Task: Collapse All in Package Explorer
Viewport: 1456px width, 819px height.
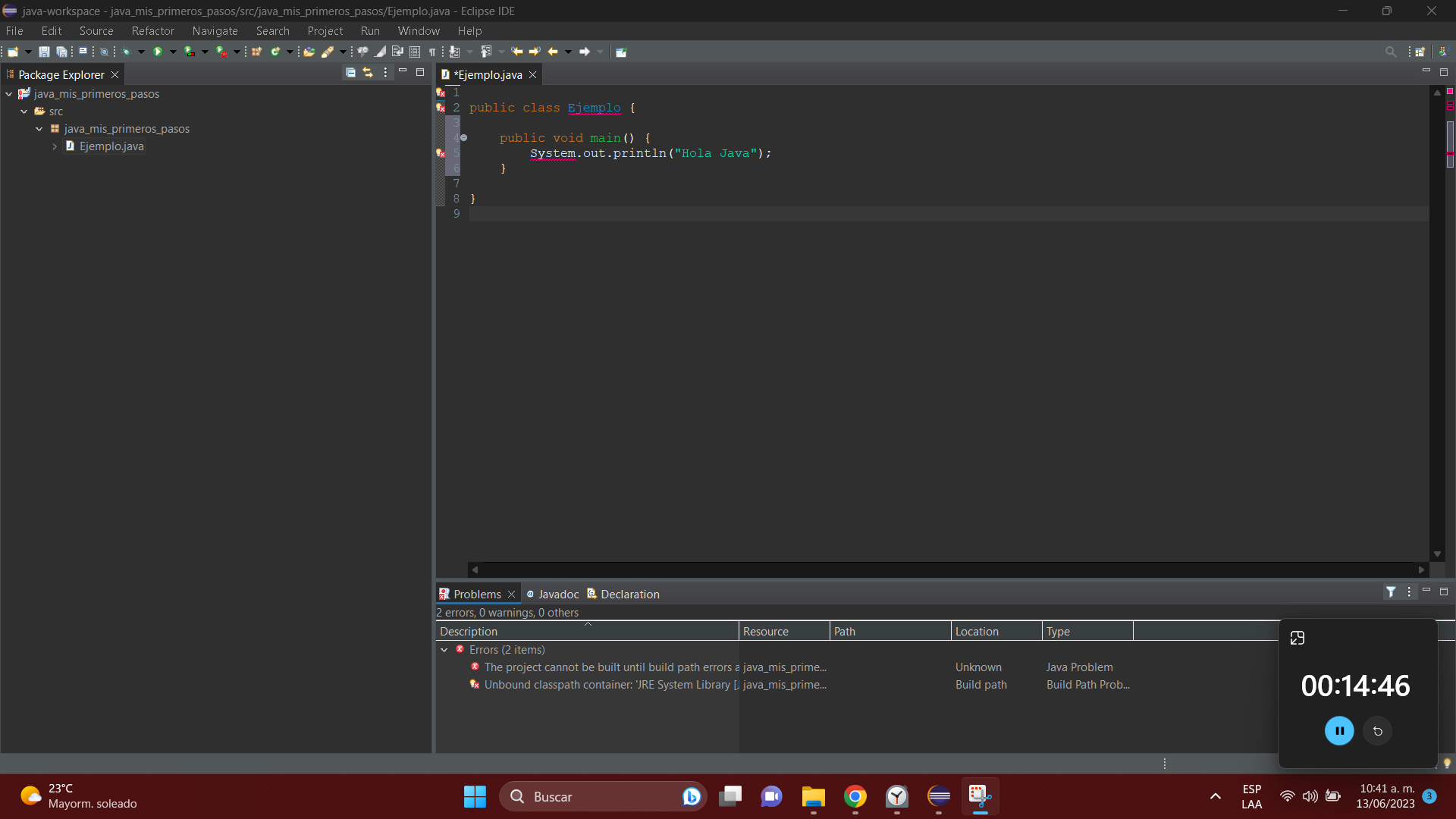Action: (350, 72)
